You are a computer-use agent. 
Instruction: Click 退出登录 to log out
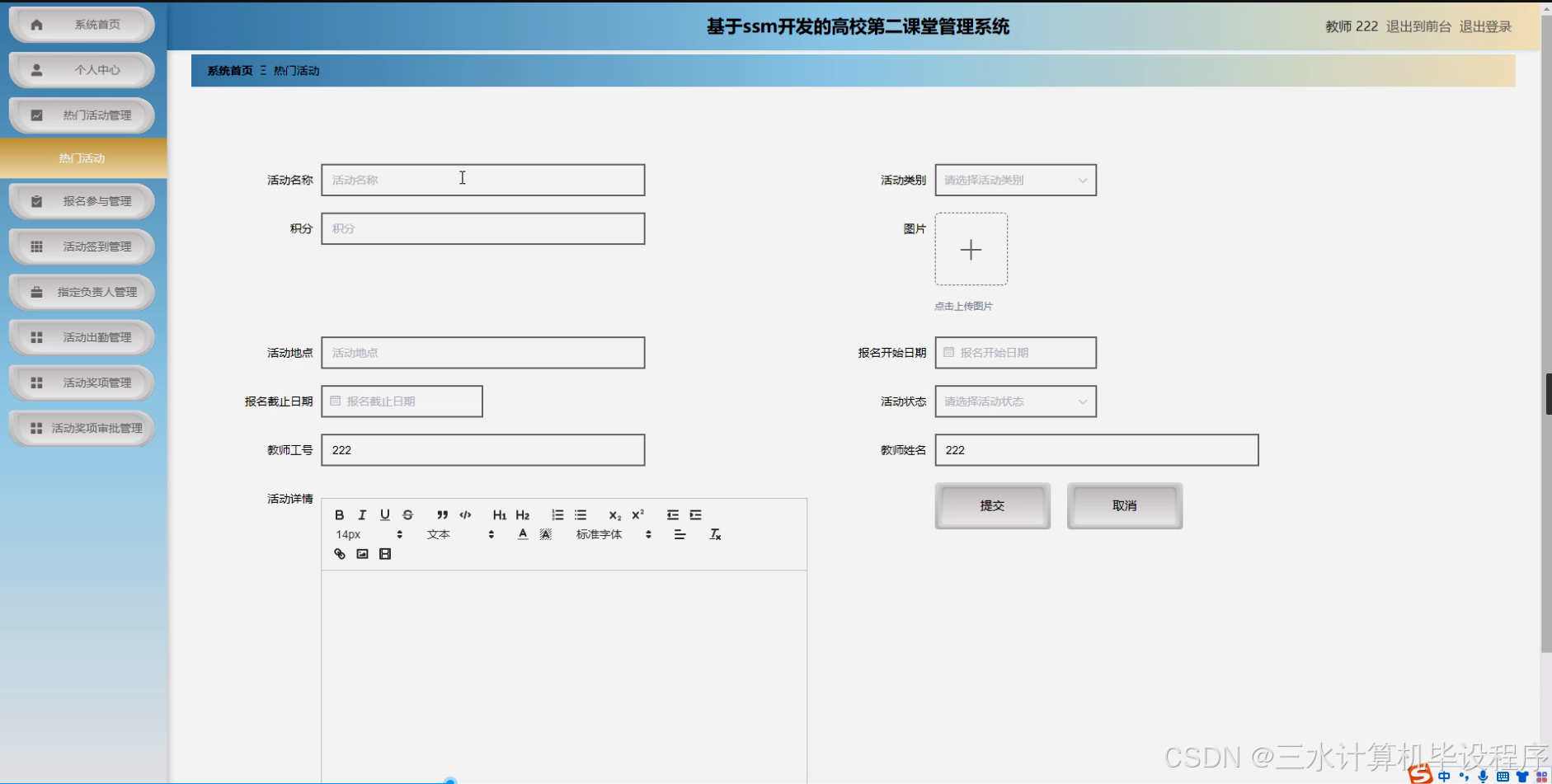pyautogui.click(x=1484, y=26)
